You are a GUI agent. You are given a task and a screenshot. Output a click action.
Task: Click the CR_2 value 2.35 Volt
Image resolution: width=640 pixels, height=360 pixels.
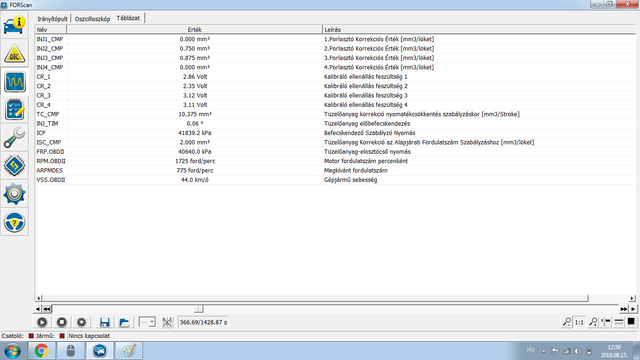[x=195, y=86]
